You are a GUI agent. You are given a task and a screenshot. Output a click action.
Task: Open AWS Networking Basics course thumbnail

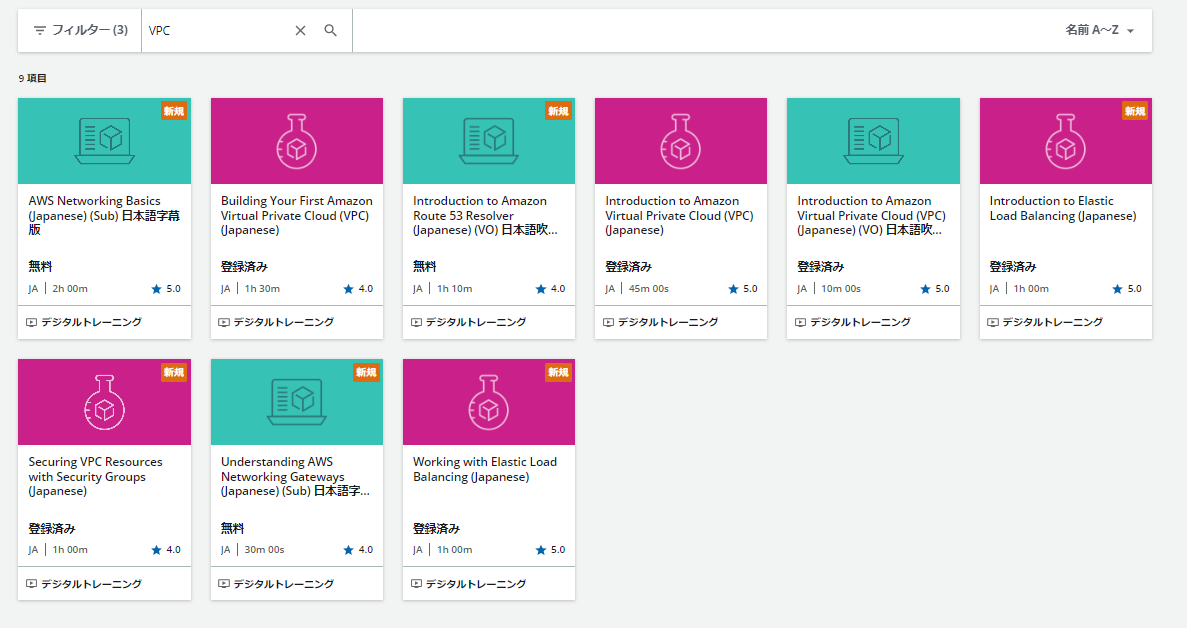coord(104,141)
